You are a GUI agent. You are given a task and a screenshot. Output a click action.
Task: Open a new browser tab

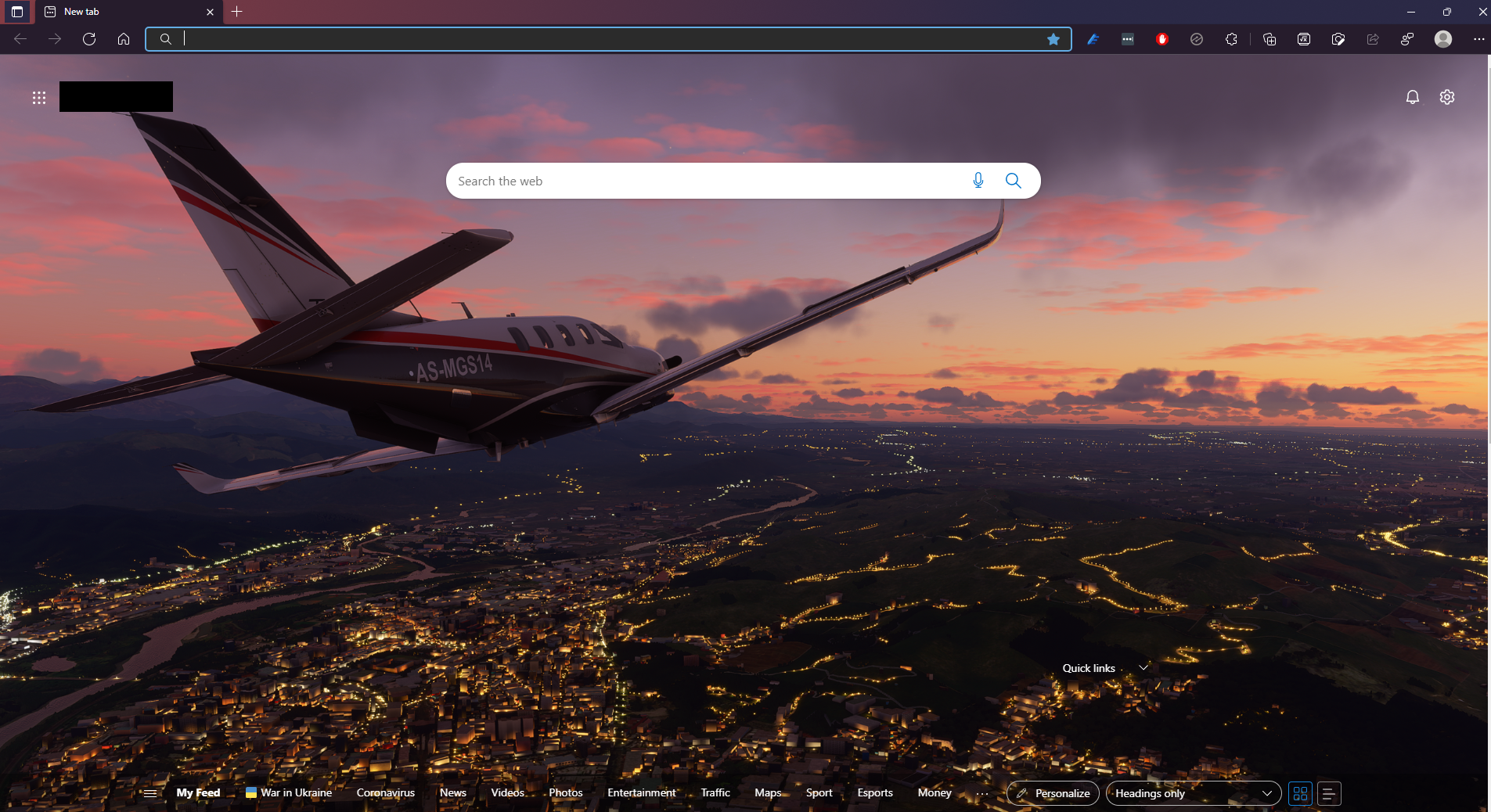coord(237,12)
